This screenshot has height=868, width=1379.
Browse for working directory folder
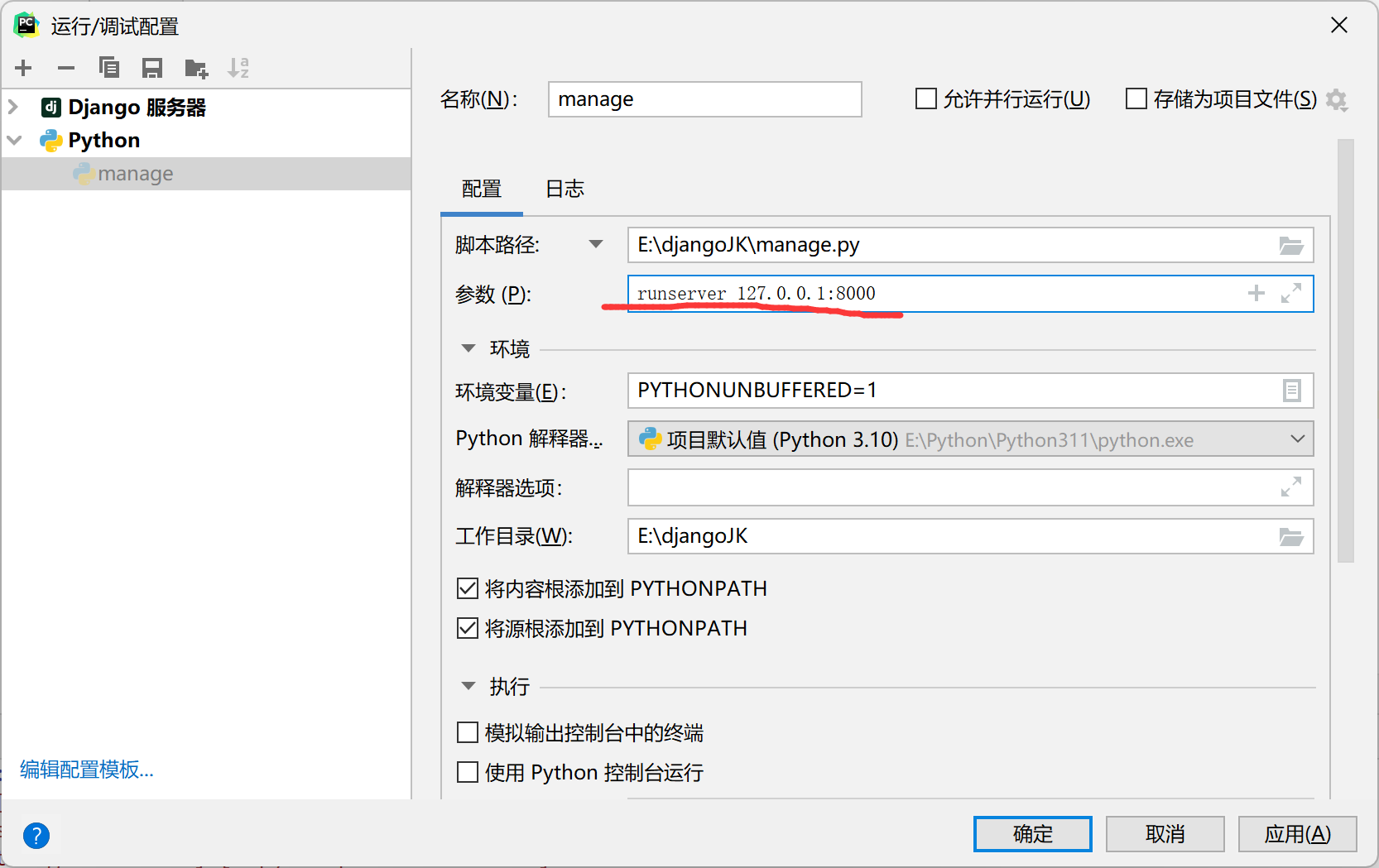tap(1291, 537)
